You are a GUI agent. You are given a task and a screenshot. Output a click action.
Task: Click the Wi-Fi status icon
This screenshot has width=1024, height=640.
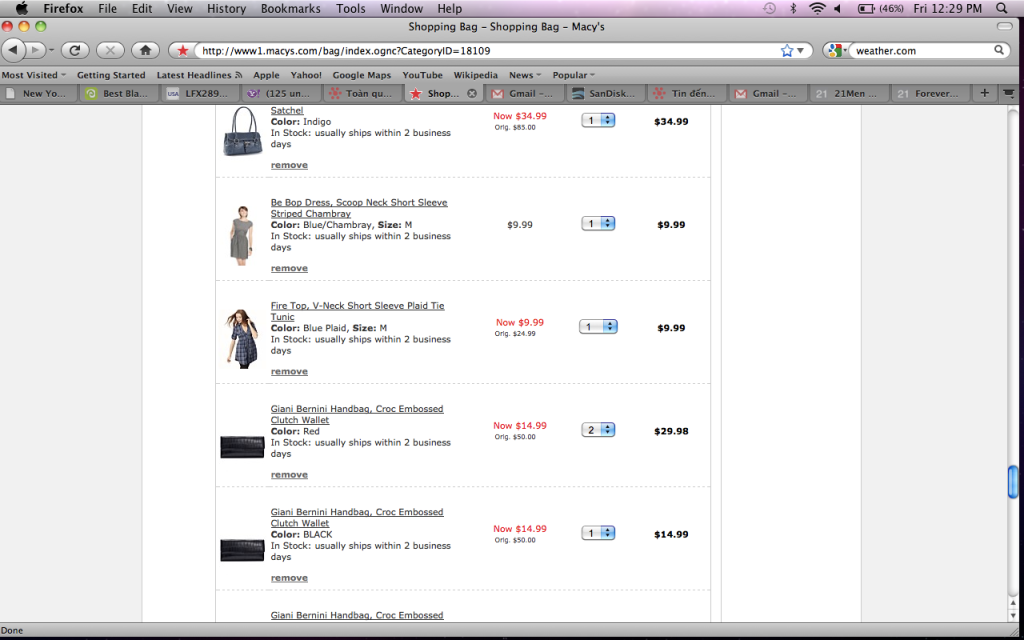(x=817, y=9)
